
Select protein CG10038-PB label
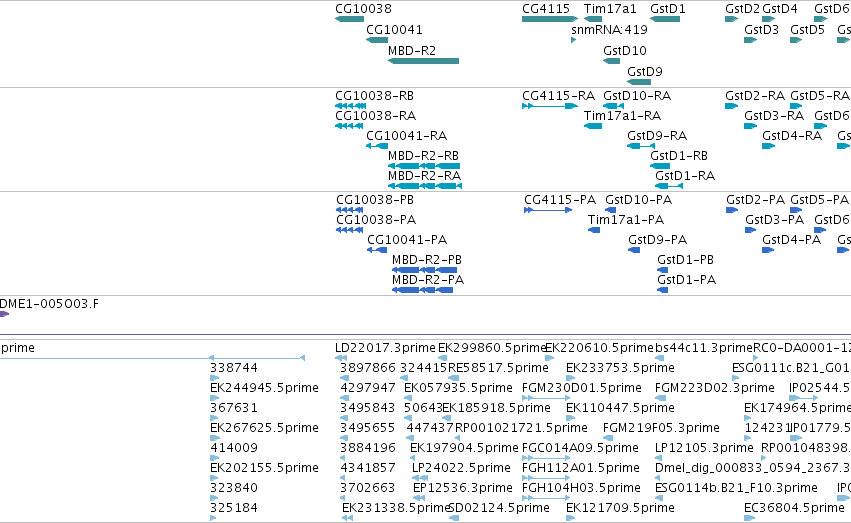tap(375, 200)
